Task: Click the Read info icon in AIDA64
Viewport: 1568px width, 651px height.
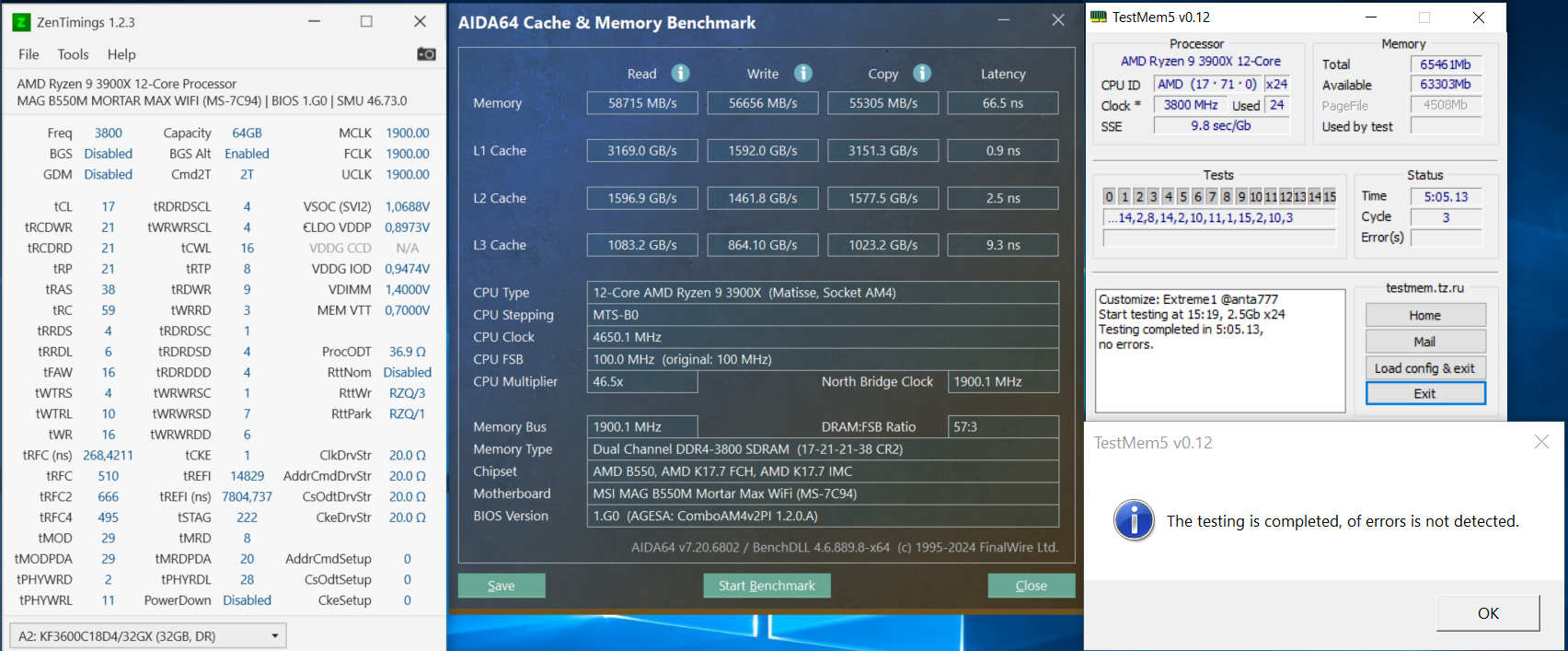Action: (680, 73)
